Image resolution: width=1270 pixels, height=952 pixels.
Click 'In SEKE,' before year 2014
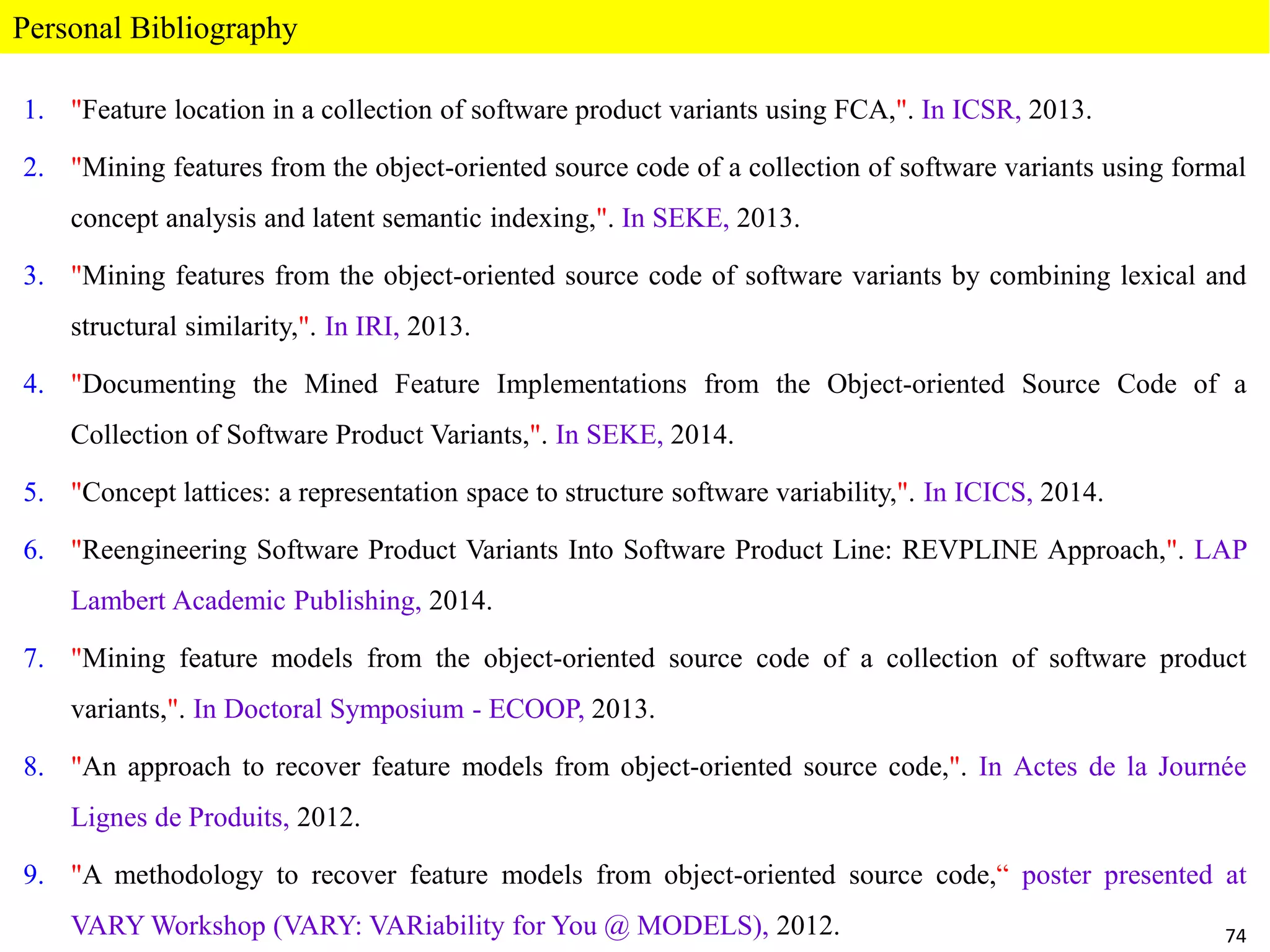tap(609, 435)
